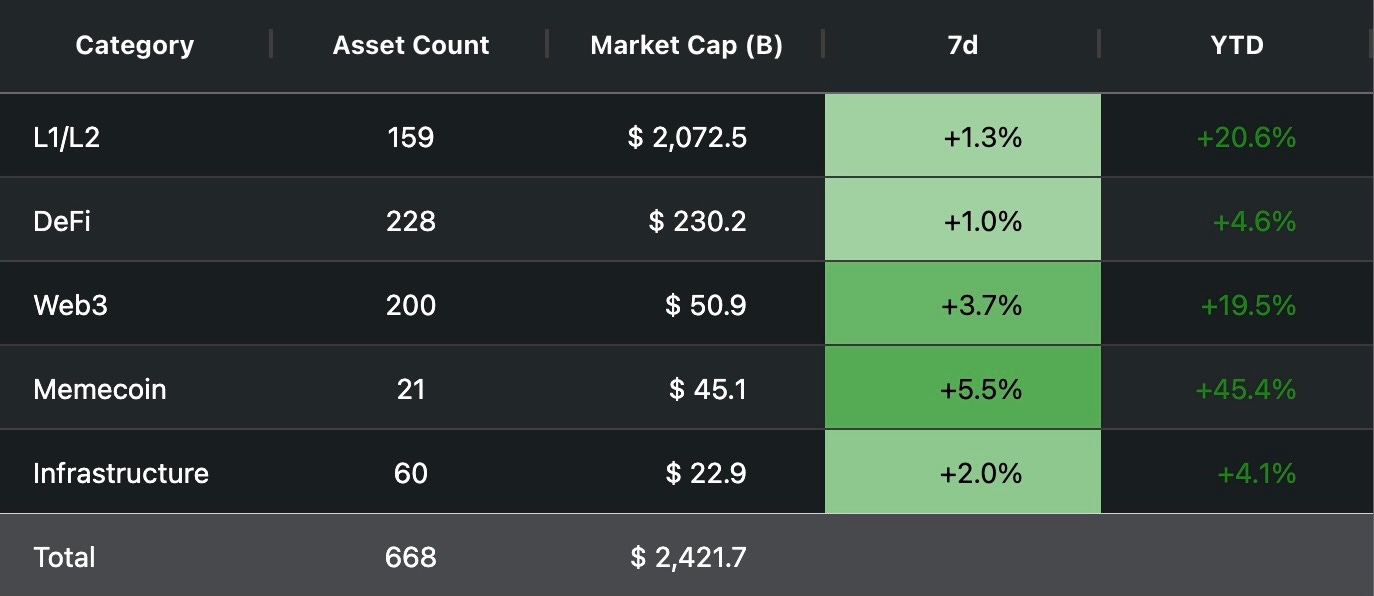Open the DeFi category row
This screenshot has height=596, width=1374.
click(x=687, y=220)
